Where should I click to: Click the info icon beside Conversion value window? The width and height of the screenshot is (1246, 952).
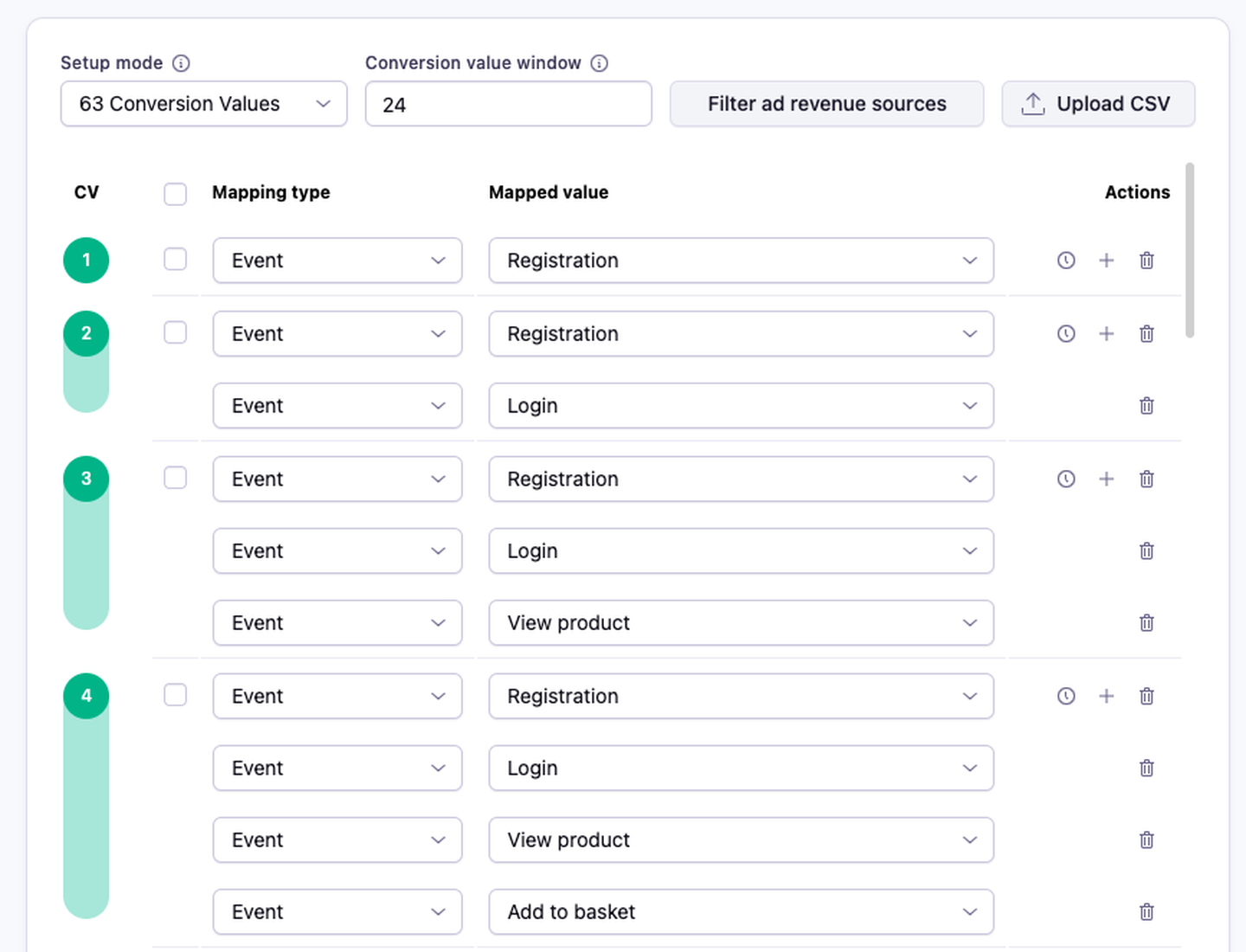click(x=599, y=63)
